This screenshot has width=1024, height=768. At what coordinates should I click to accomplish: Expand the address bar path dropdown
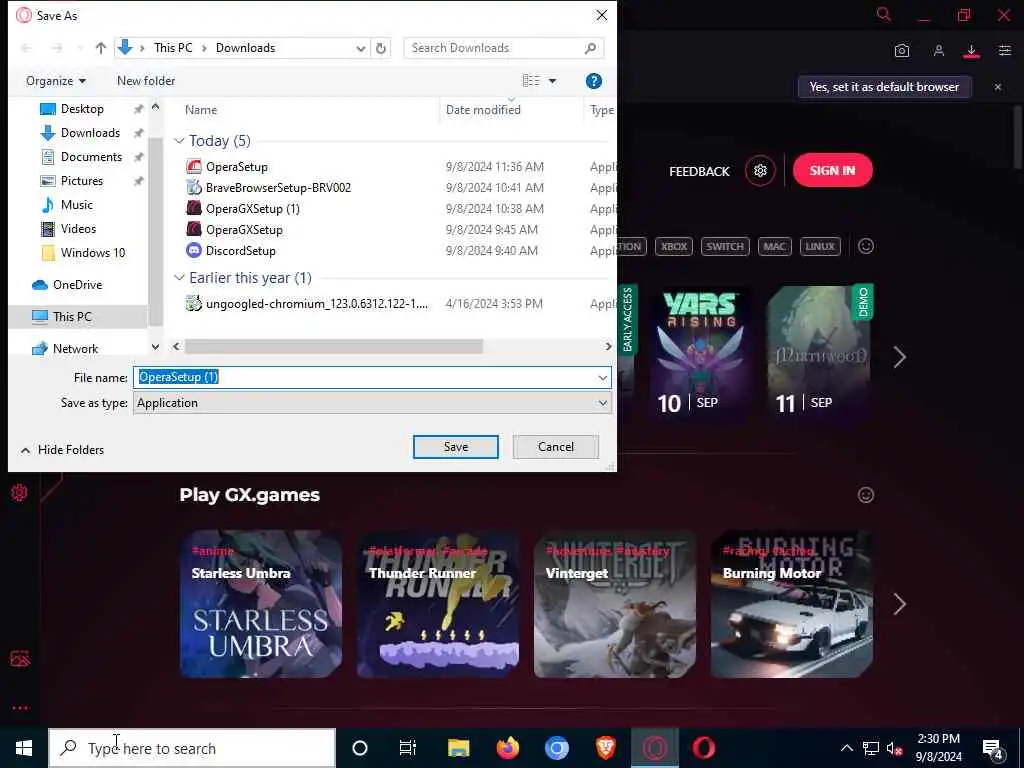360,48
